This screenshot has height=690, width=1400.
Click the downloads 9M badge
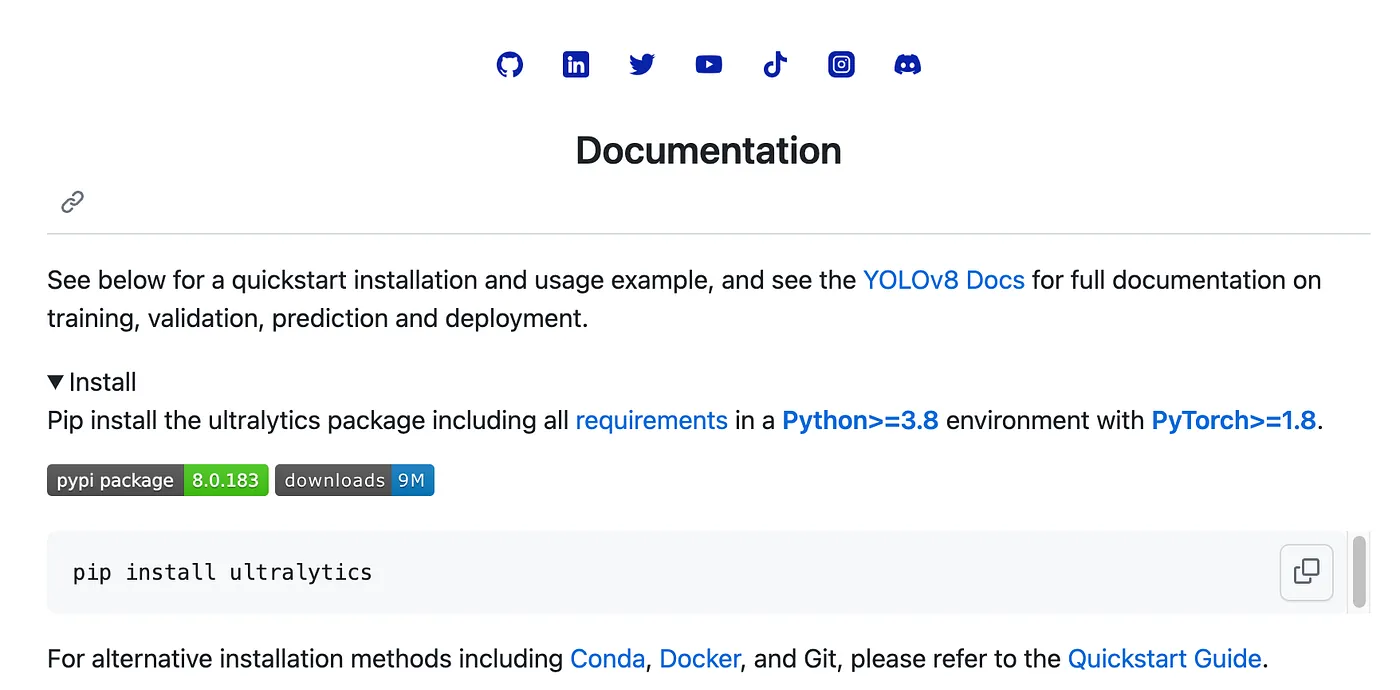tap(354, 480)
